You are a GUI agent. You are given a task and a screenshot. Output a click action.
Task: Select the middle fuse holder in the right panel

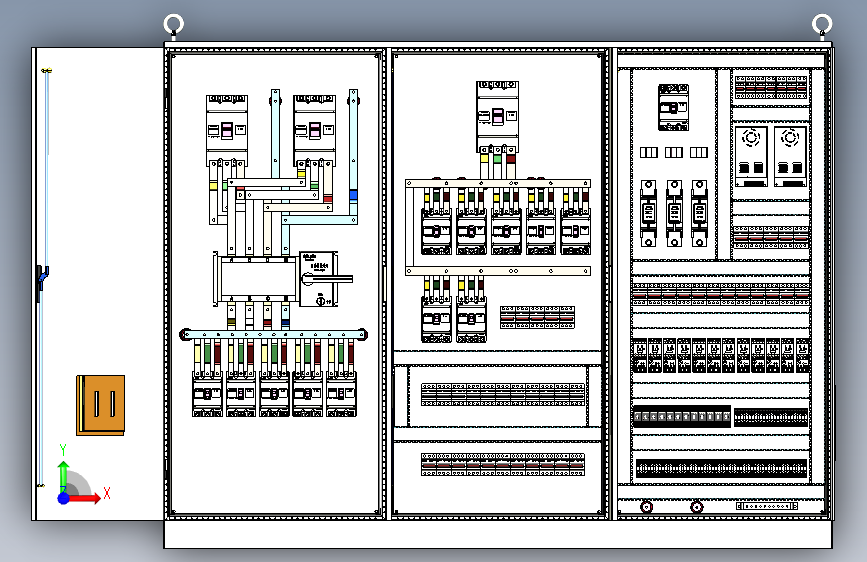click(x=674, y=213)
